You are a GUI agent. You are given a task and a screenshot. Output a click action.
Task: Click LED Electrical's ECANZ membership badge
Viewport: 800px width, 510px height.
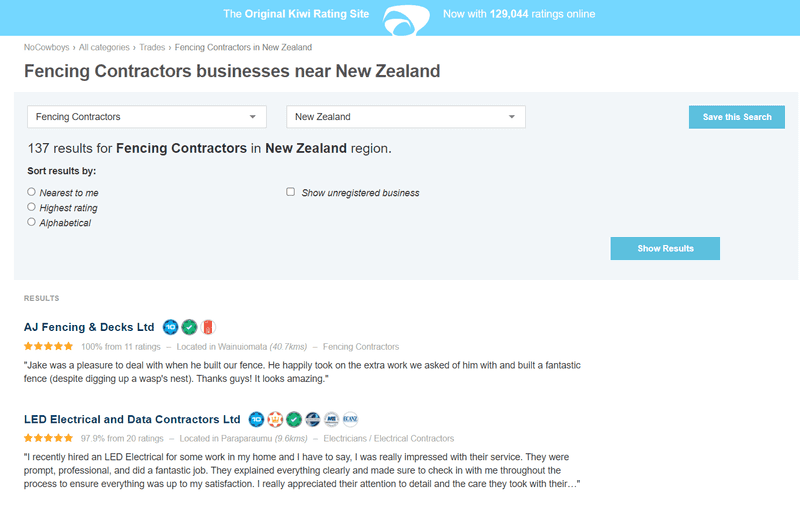click(351, 419)
